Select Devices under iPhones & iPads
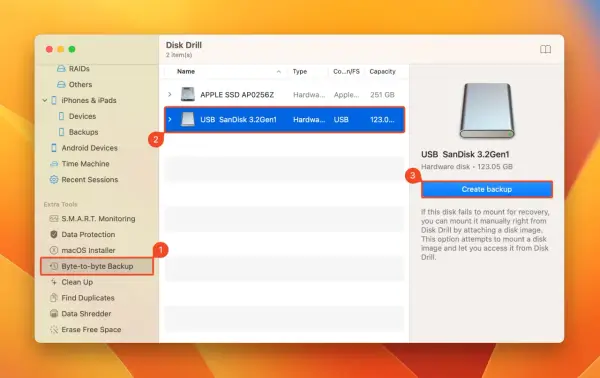 82,116
